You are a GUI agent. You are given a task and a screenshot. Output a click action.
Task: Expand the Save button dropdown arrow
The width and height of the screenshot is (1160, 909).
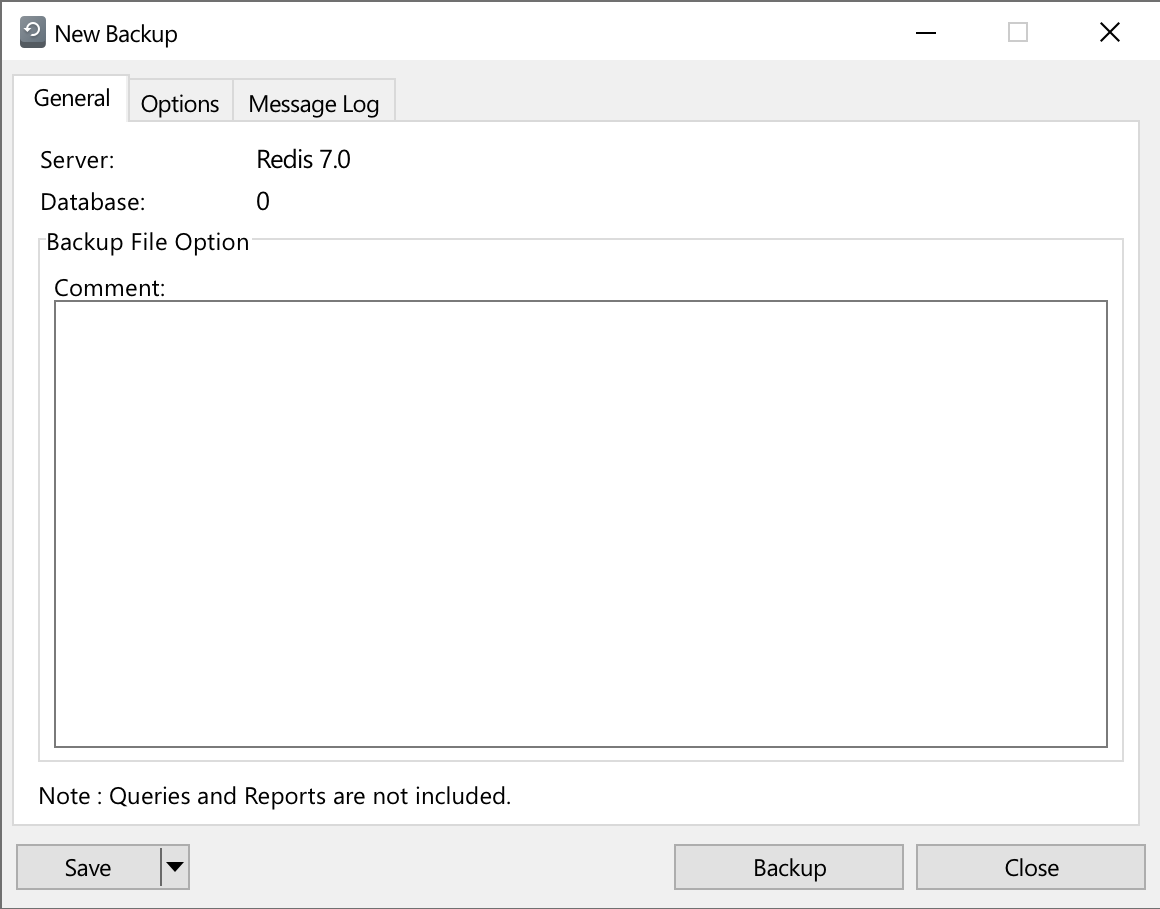click(175, 867)
